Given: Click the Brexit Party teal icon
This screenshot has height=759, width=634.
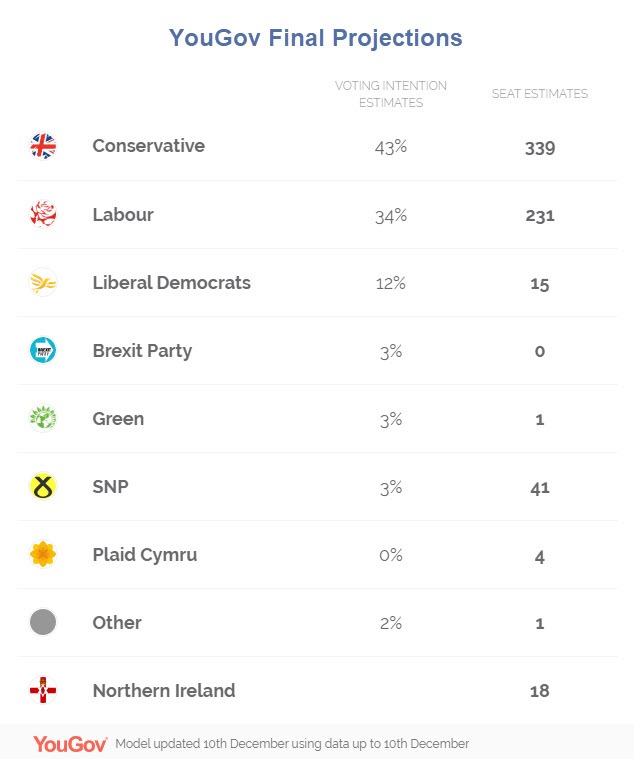Looking at the screenshot, I should coord(43,350).
